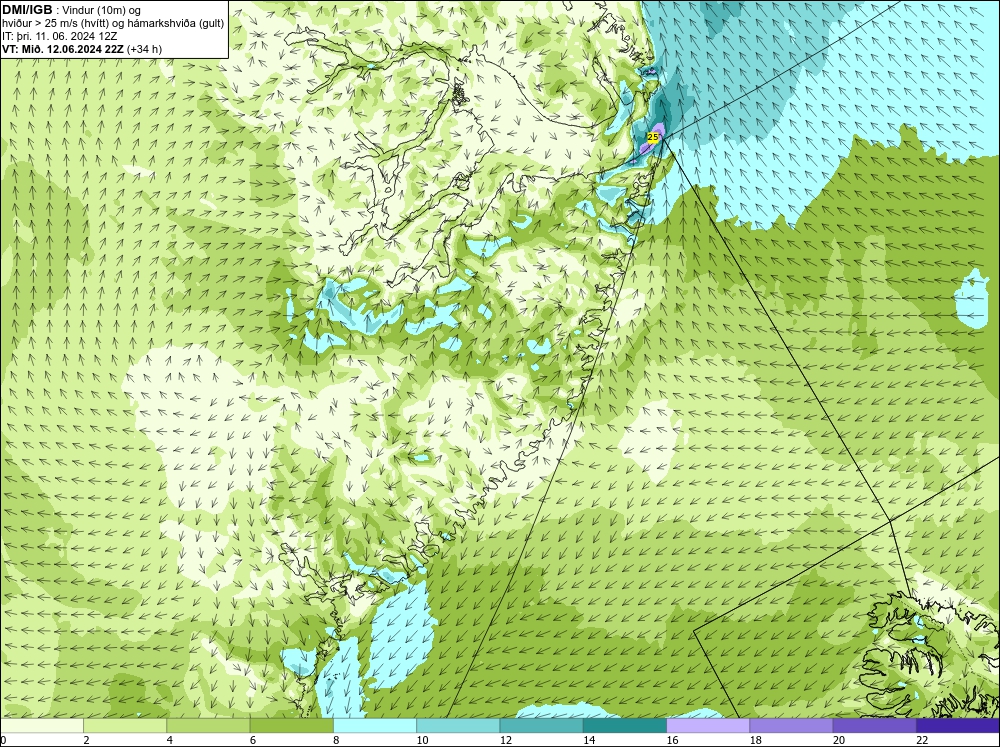Click the yellow 25 gust marker

click(652, 137)
